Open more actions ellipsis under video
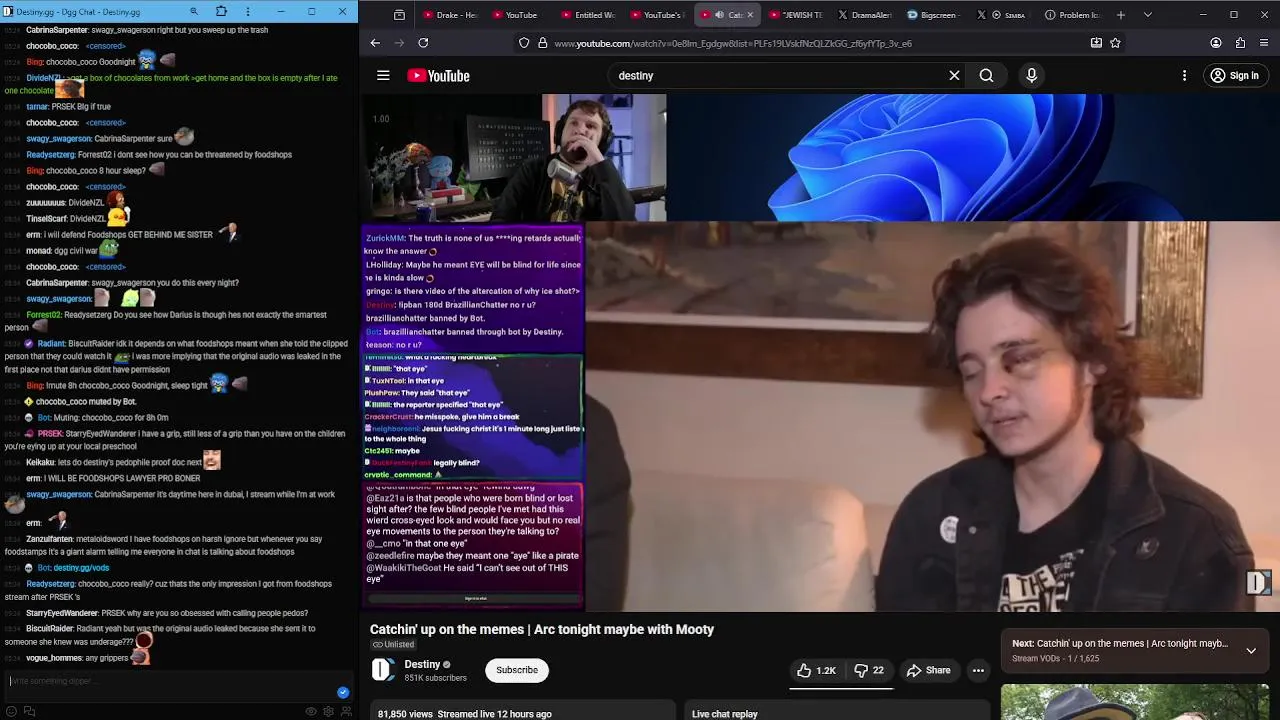This screenshot has width=1280, height=720. [978, 670]
